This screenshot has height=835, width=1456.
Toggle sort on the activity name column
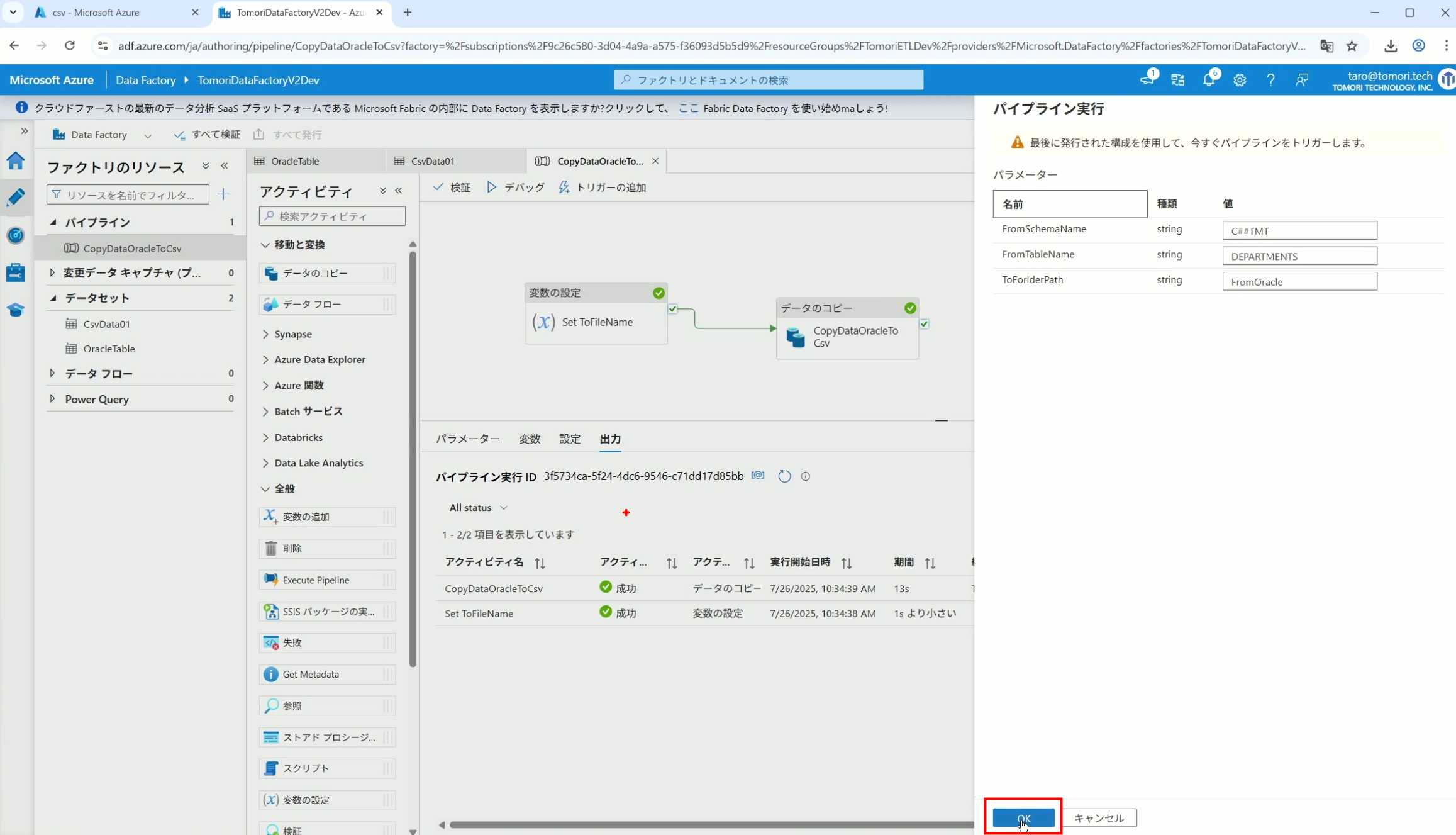click(540, 563)
